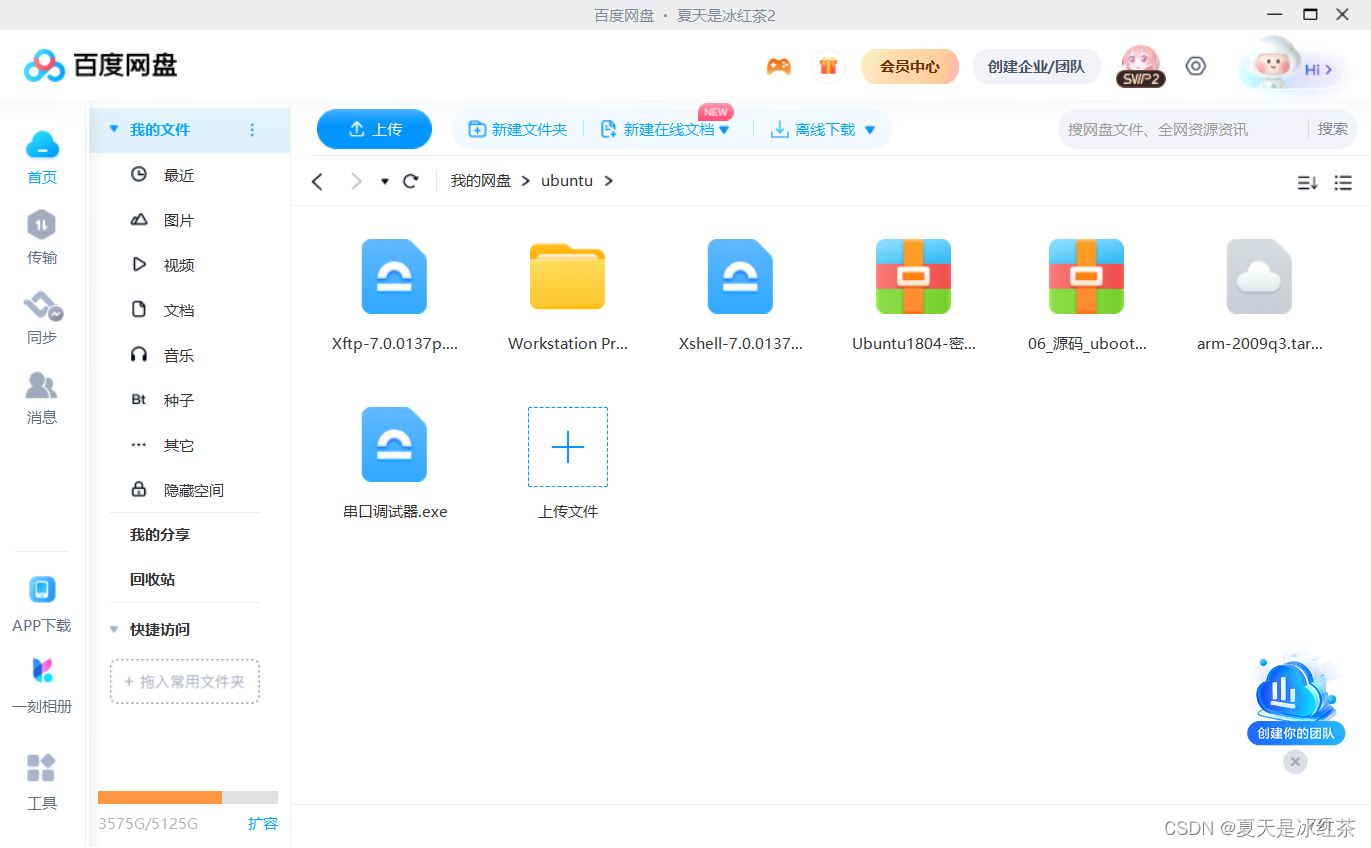The width and height of the screenshot is (1371, 848).
Task: Open the settings hexagon icon
Action: coord(1196,66)
